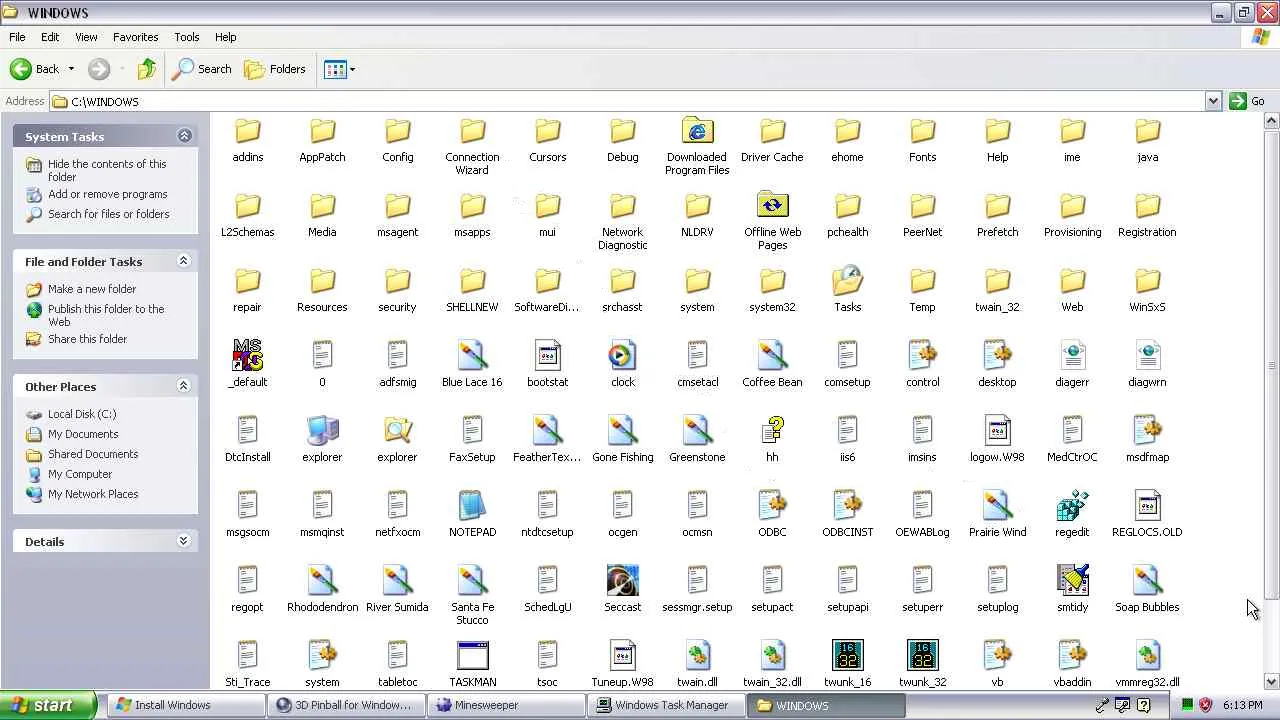Select the twain.dll file icon

click(697, 656)
